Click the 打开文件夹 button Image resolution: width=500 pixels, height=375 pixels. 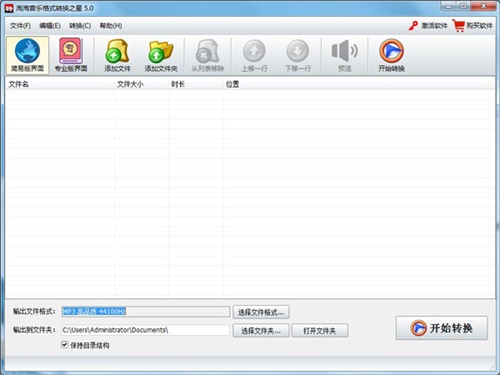click(x=320, y=331)
